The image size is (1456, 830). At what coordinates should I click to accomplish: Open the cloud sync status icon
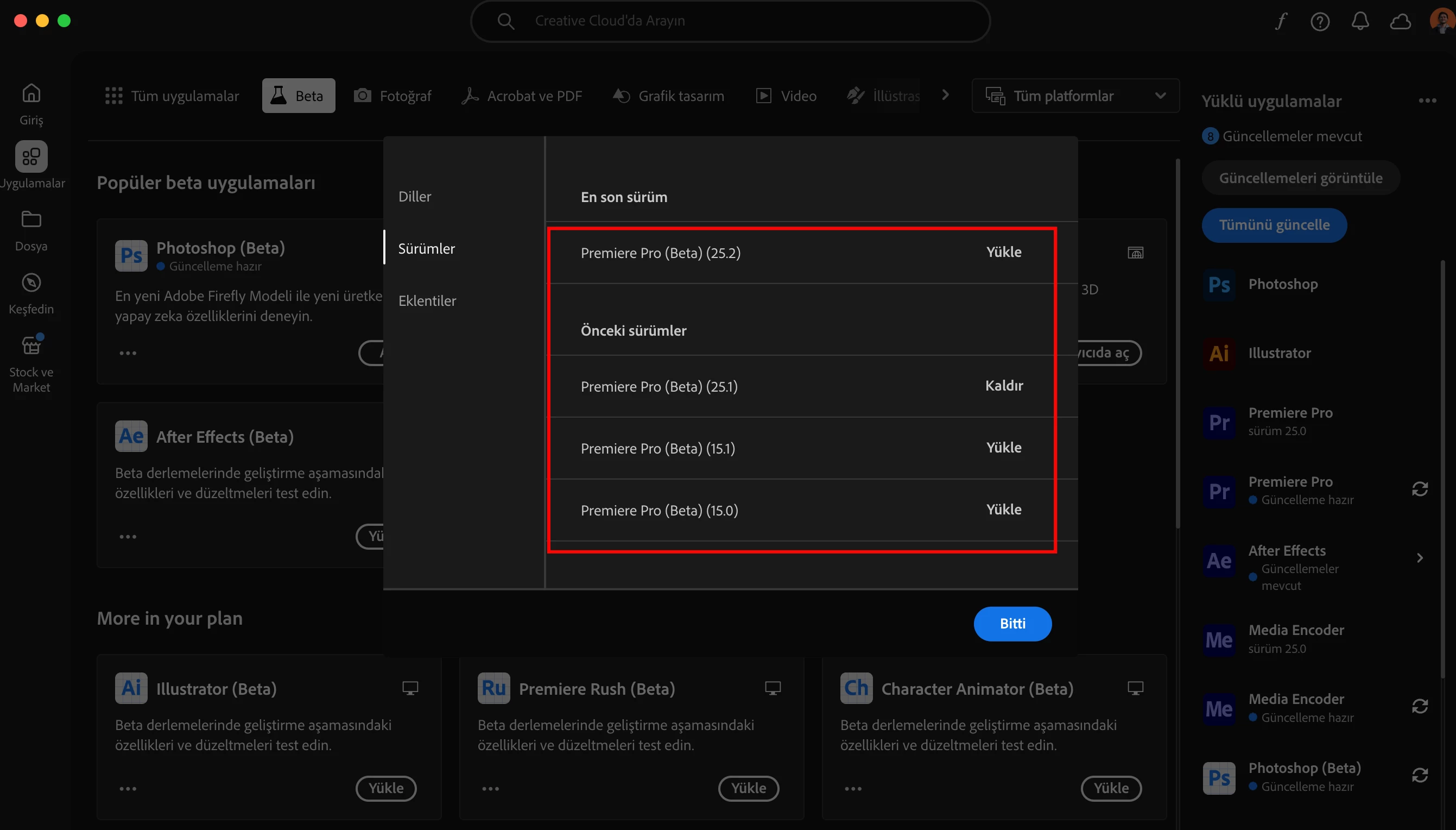1400,22
